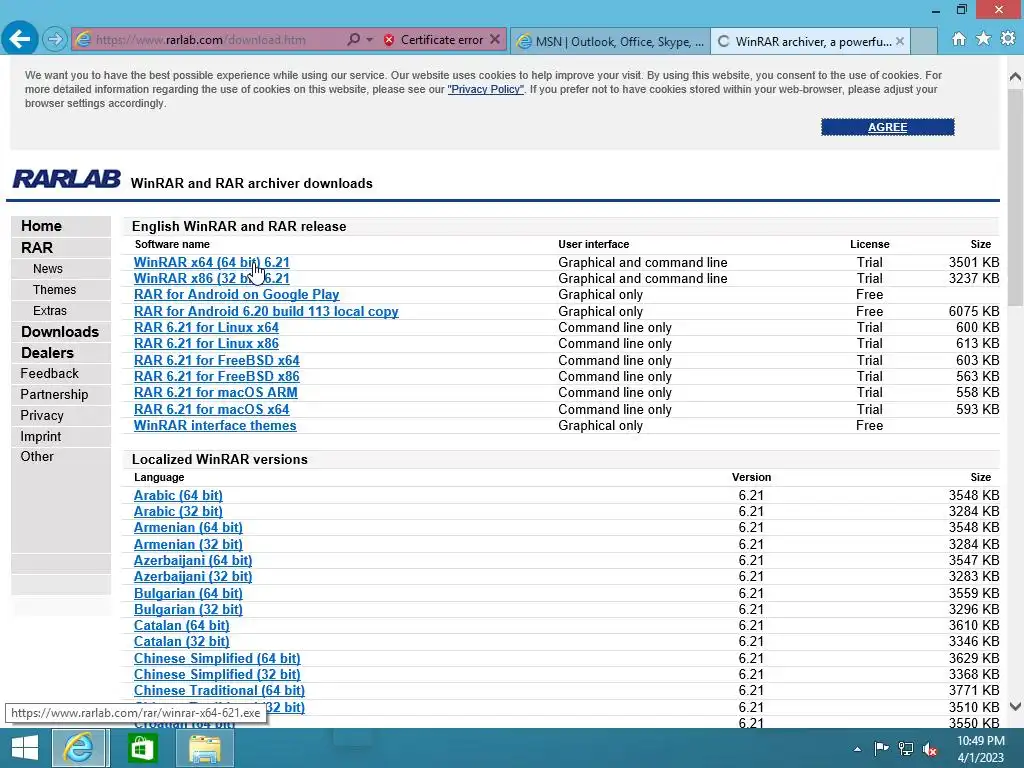Image resolution: width=1024 pixels, height=768 pixels.
Task: Download RAR 6.21 for macOS x64
Action: pos(212,409)
